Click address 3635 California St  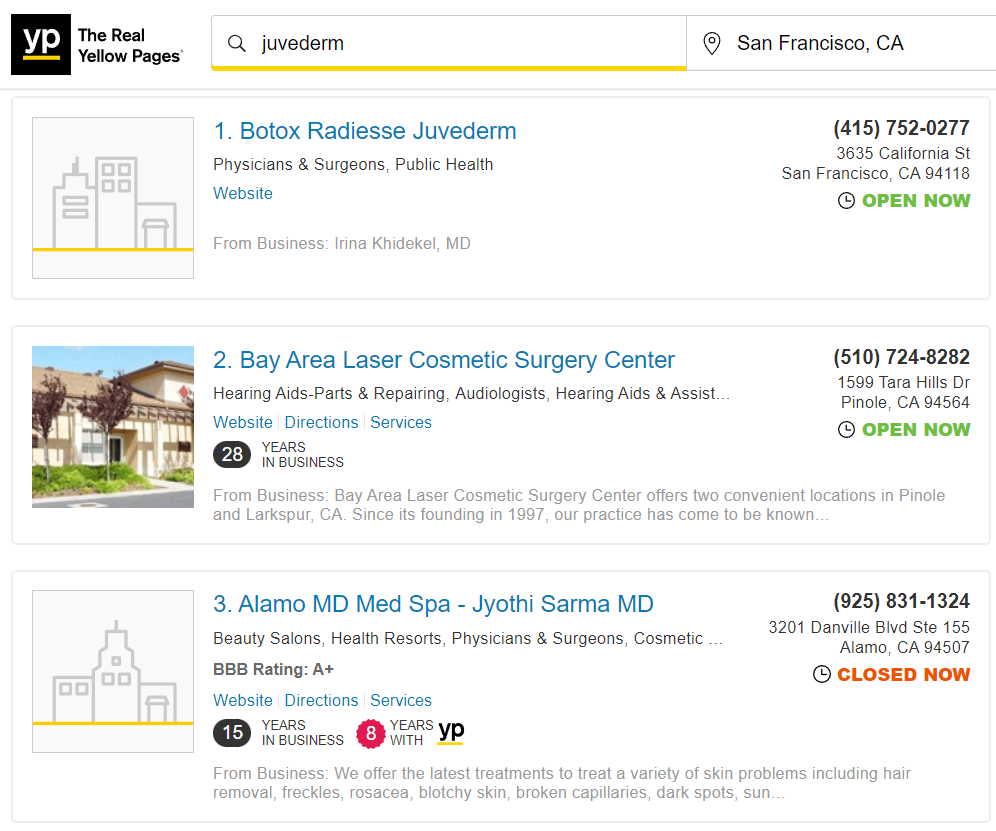[903, 153]
